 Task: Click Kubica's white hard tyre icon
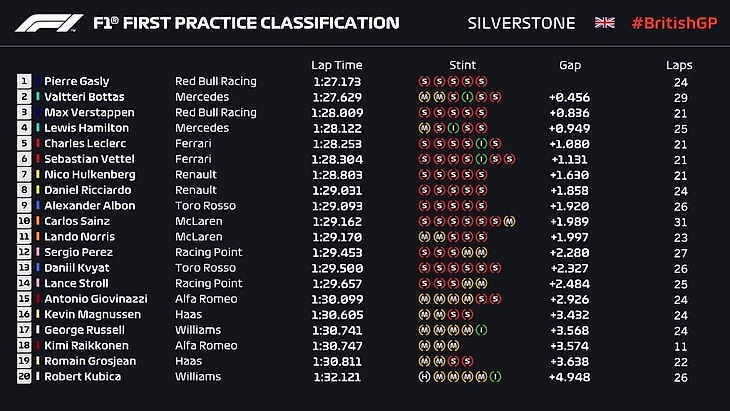tap(425, 377)
